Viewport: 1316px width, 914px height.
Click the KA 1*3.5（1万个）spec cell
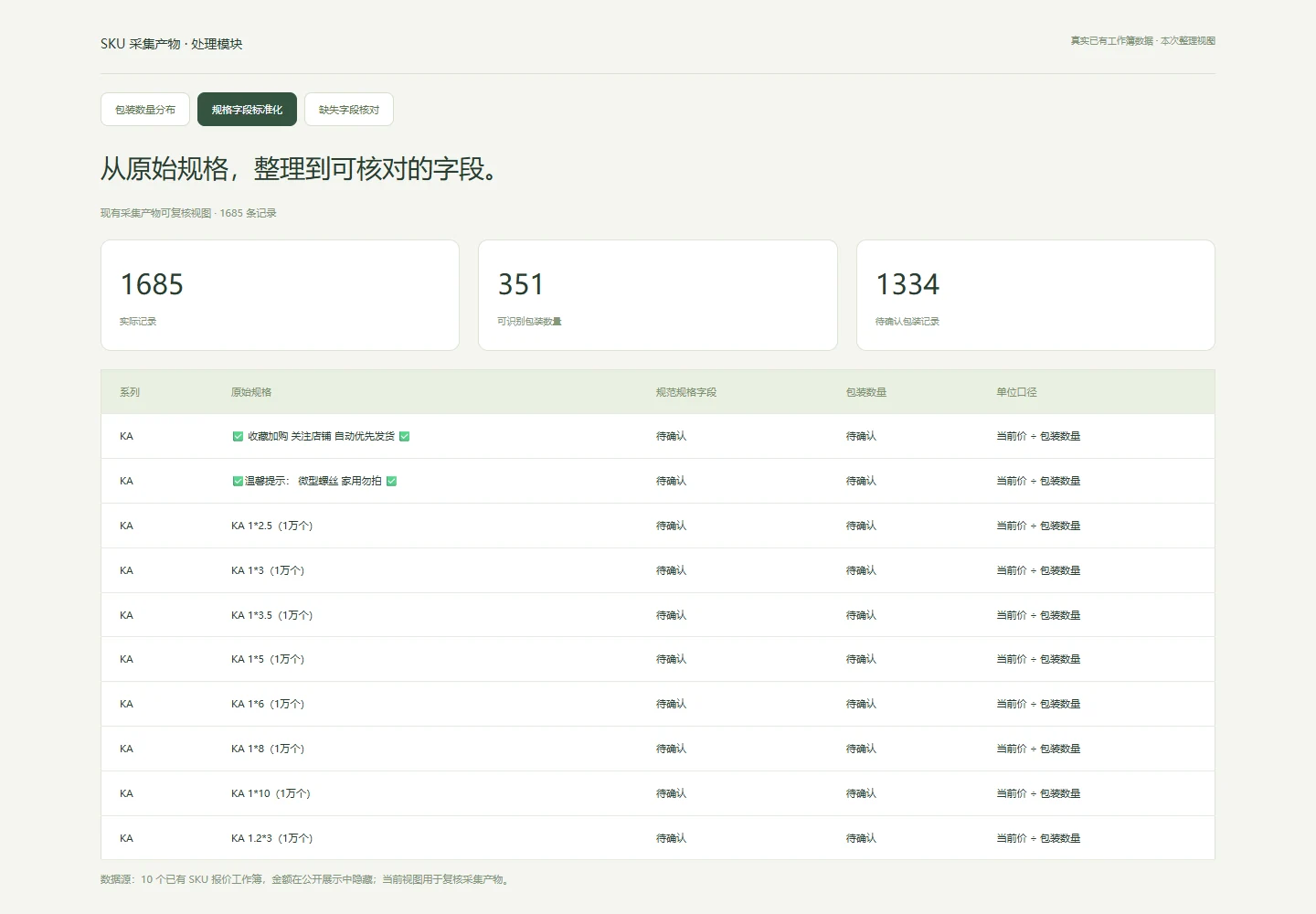[x=272, y=616]
